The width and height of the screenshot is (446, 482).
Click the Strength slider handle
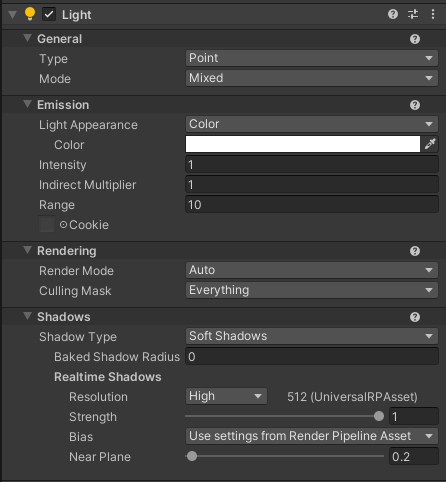coord(379,416)
